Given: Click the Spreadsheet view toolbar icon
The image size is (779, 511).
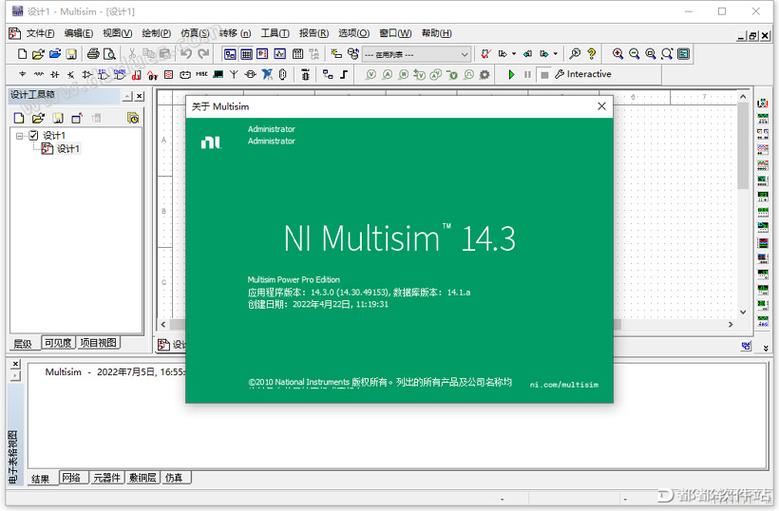Looking at the screenshot, I should pos(246,54).
